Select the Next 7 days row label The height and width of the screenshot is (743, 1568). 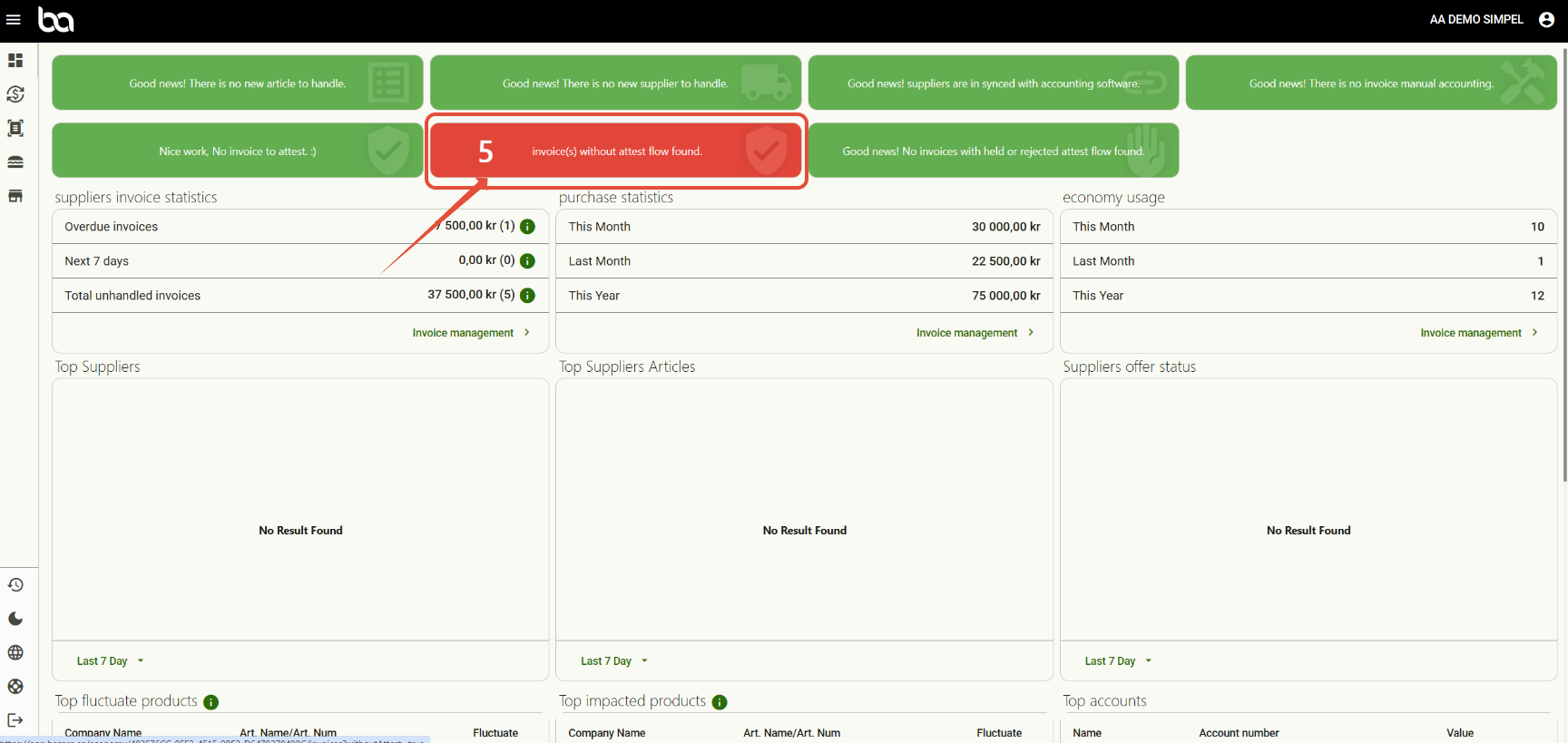[96, 261]
